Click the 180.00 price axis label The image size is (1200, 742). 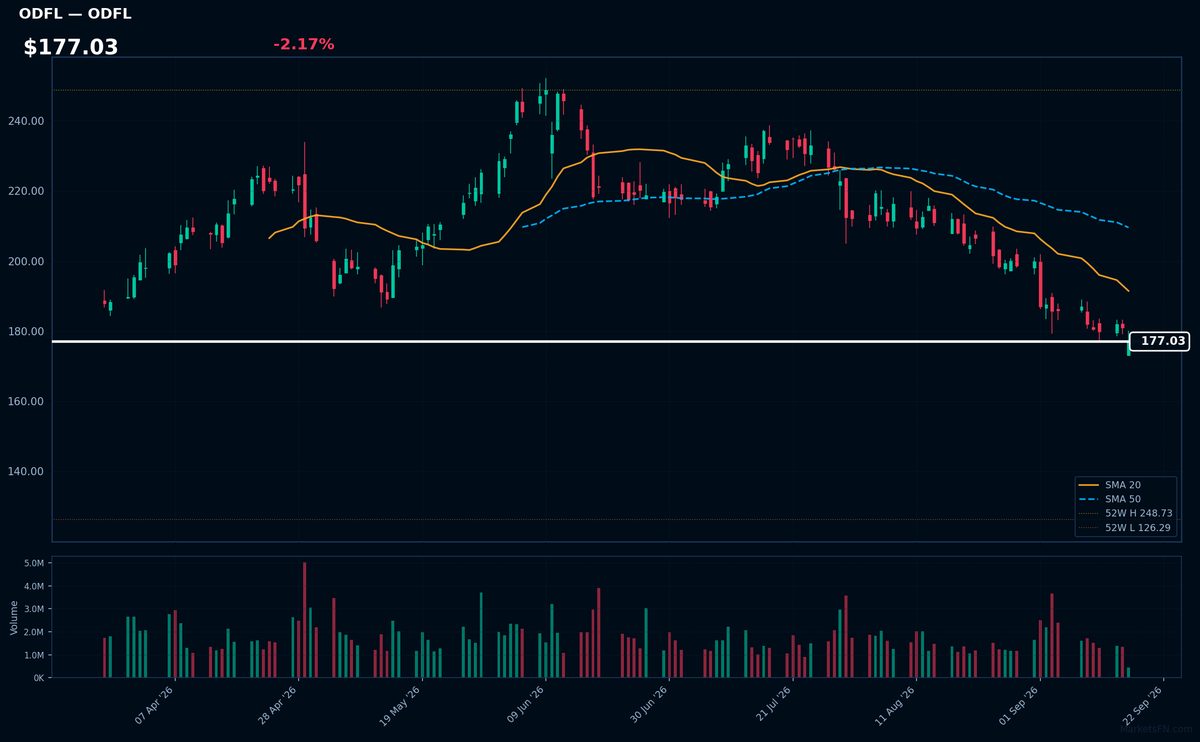tap(27, 331)
